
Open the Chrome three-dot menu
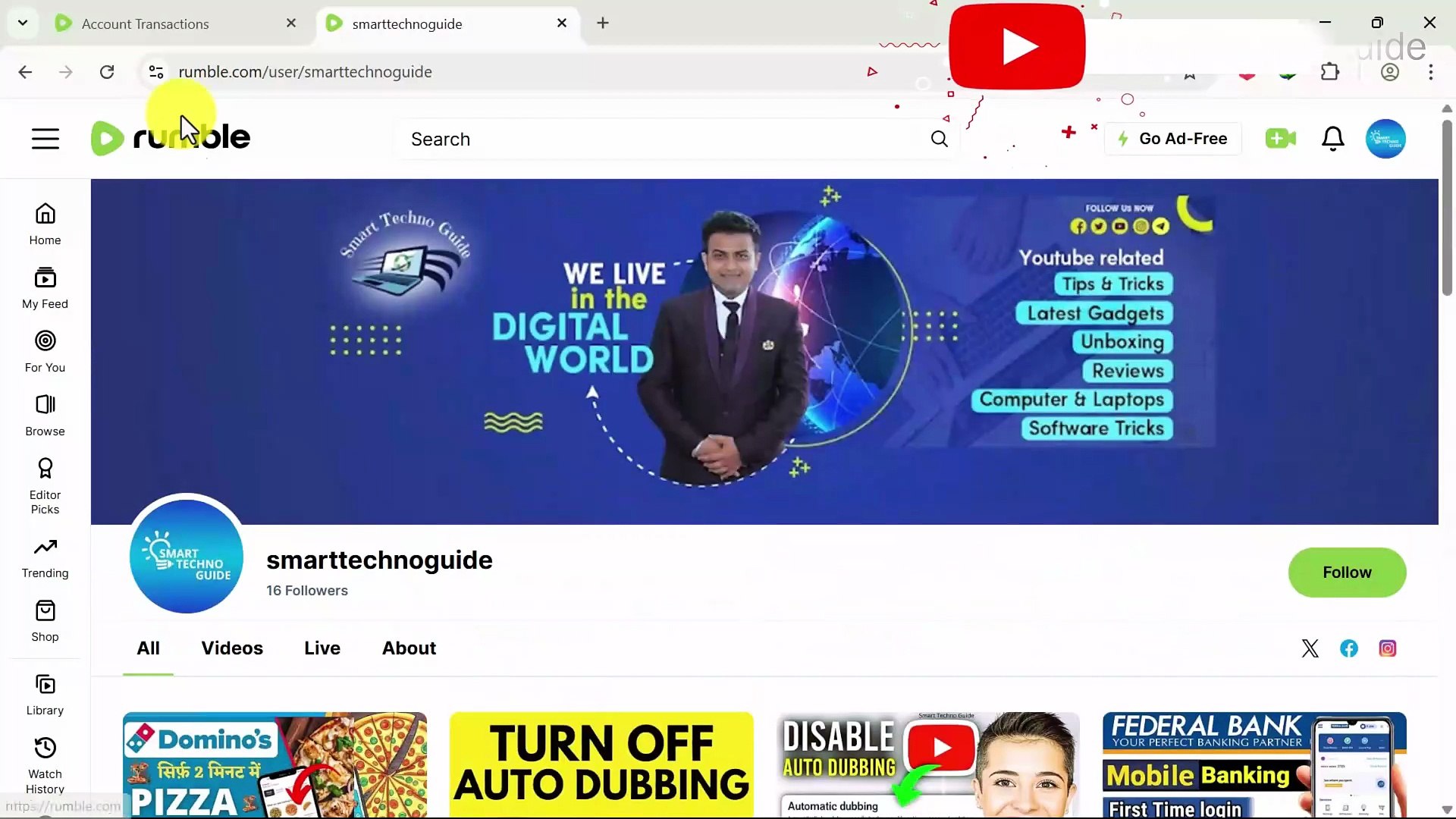(1431, 72)
